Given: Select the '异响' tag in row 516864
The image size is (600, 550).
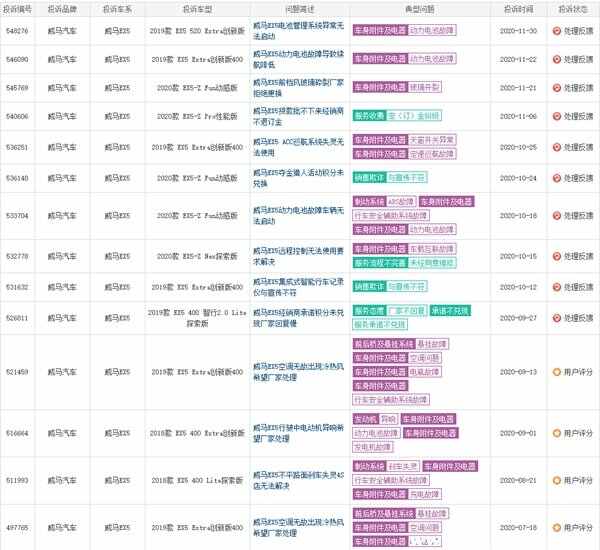Looking at the screenshot, I should coord(388,419).
